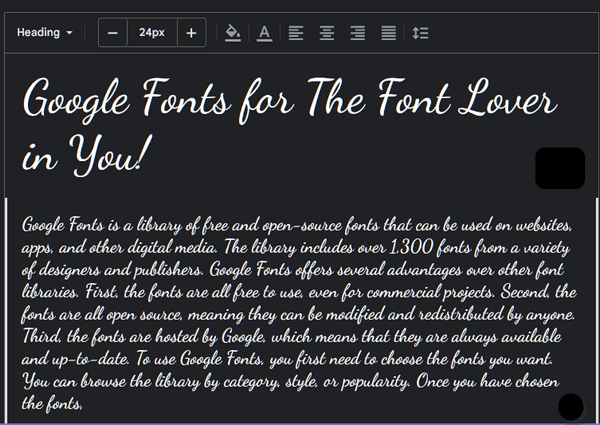Open the line spacing options
This screenshot has height=425, width=600.
coord(420,33)
